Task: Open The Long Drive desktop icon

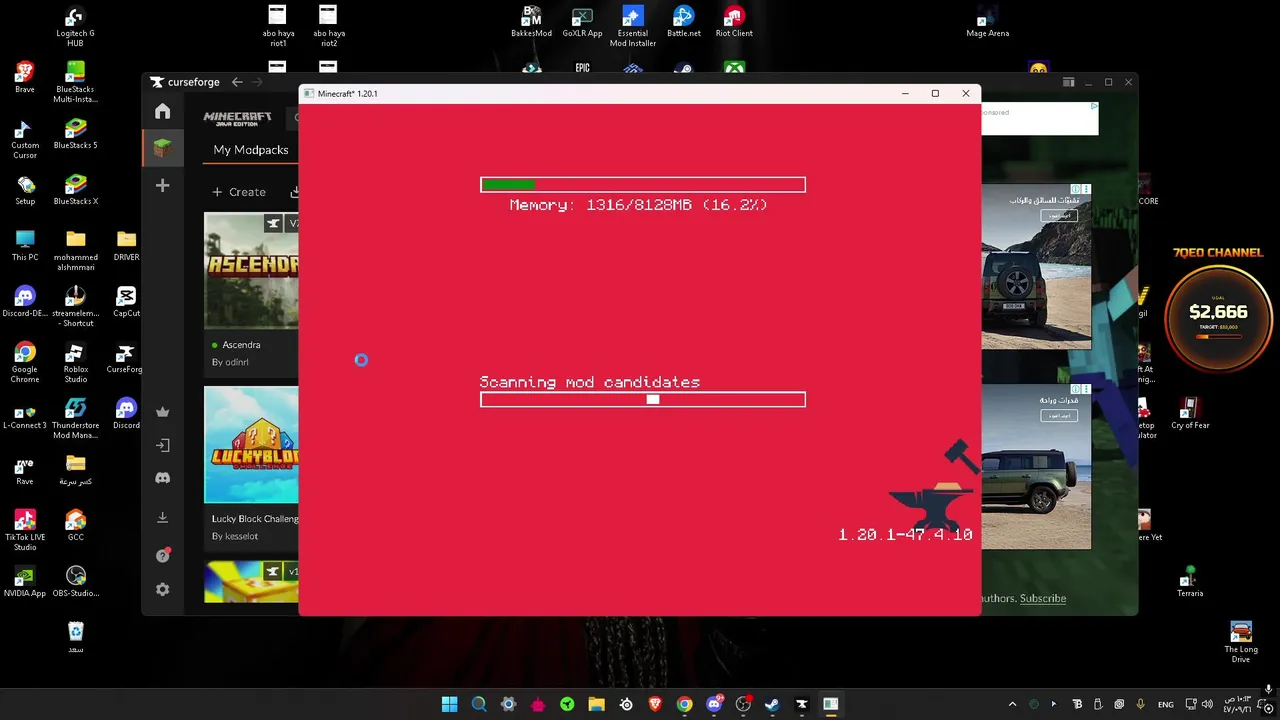Action: 1241,642
